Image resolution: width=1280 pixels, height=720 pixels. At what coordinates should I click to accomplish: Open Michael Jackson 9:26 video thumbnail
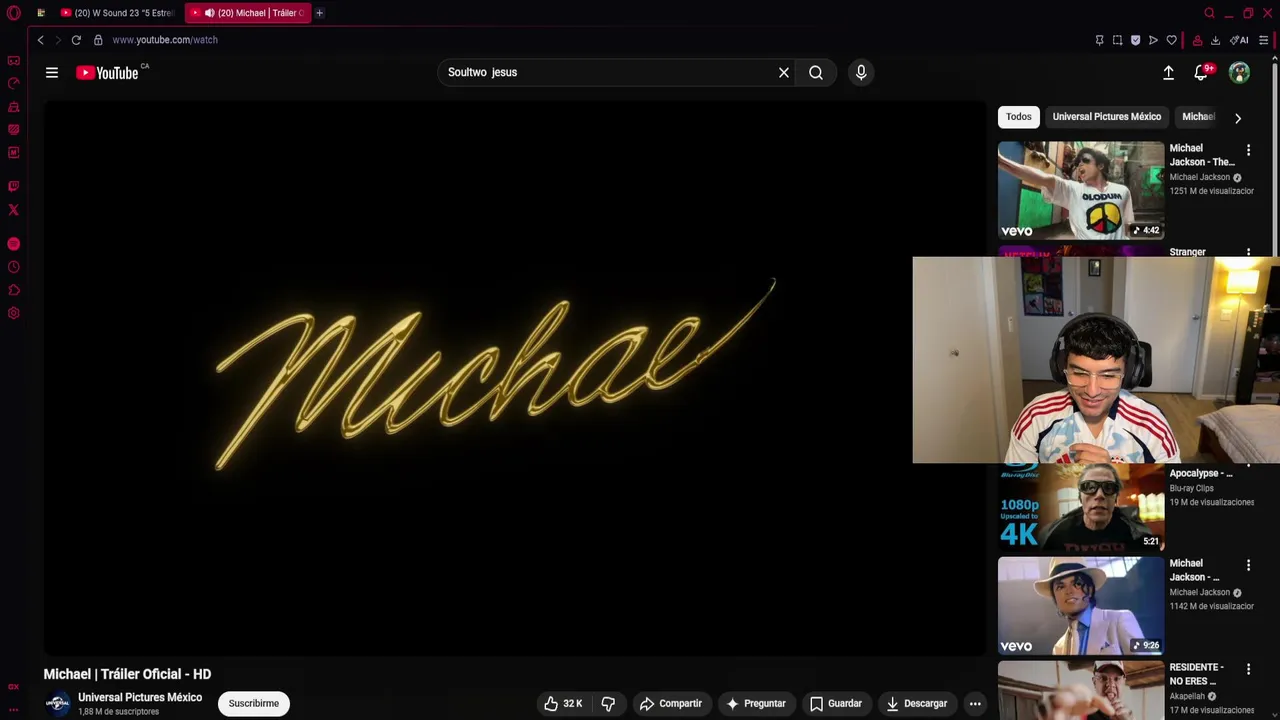[1081, 605]
